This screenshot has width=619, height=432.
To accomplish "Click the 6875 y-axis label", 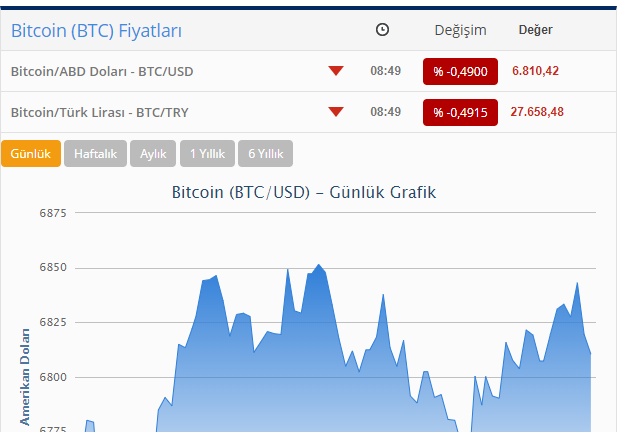I will pos(53,213).
